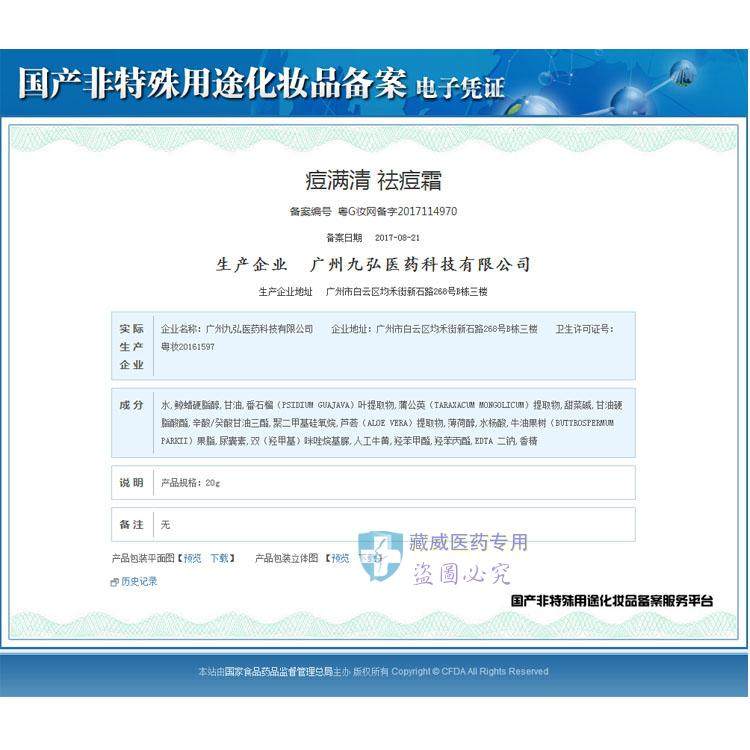Click the footer CFDA copyright notice
Image resolution: width=750 pixels, height=750 pixels.
pos(374,672)
